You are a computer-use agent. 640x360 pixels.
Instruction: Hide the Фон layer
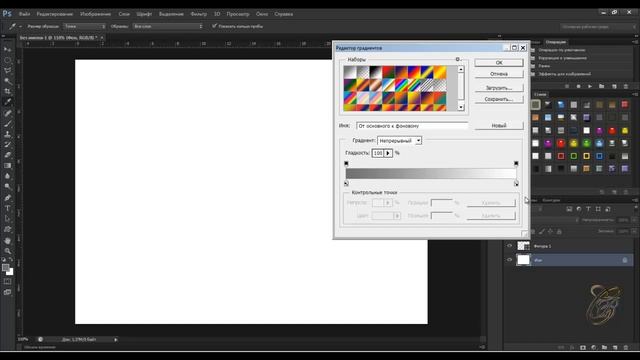(509, 260)
